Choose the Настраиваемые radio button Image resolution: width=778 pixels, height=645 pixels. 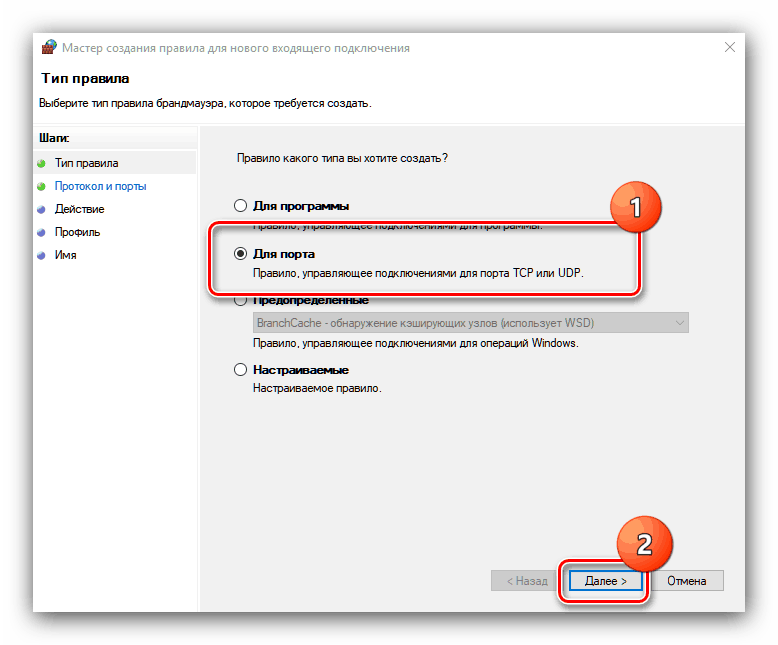point(240,370)
